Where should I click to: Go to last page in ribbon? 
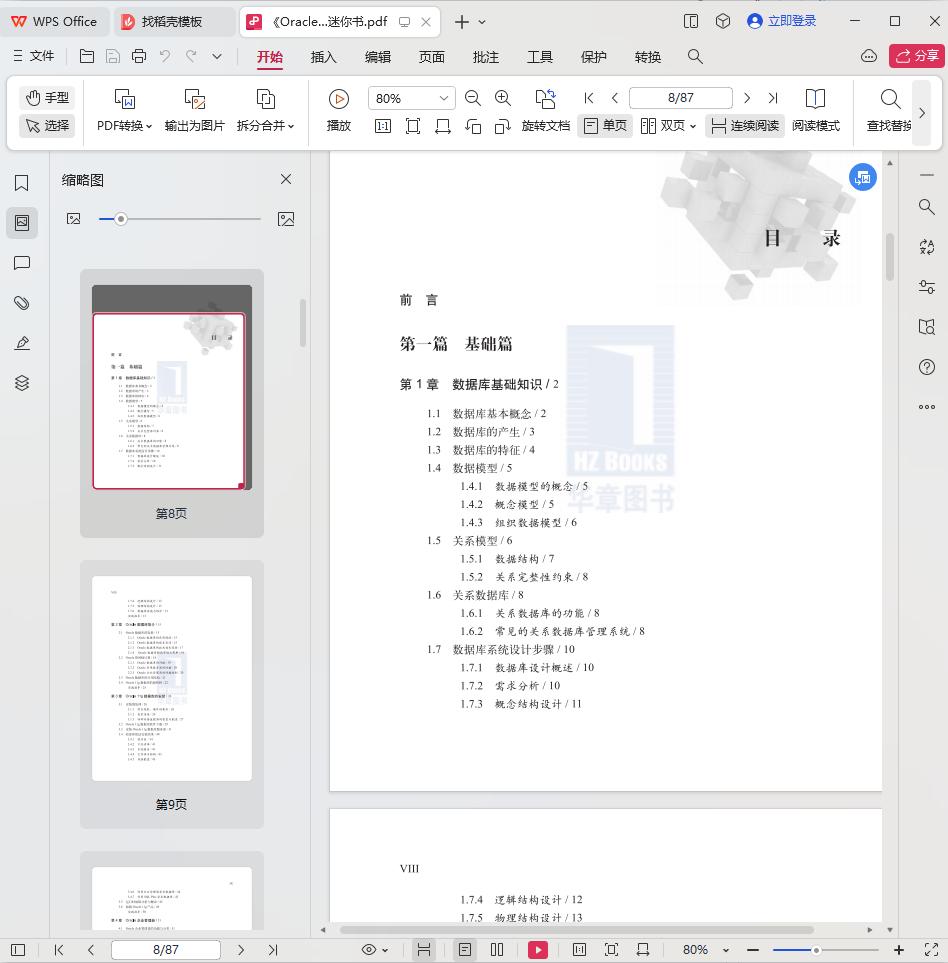click(773, 98)
